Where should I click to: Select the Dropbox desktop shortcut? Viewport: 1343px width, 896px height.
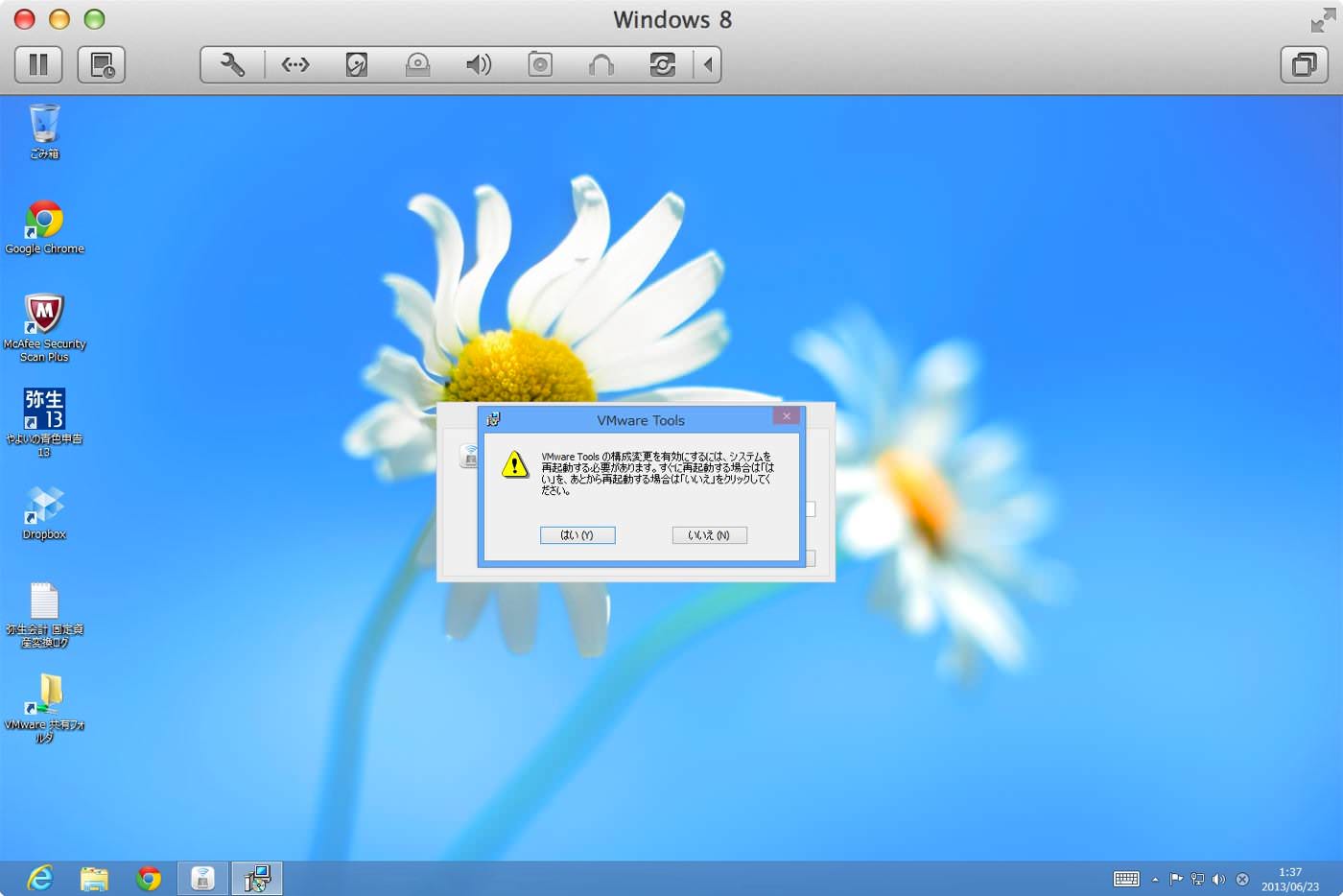click(x=44, y=513)
